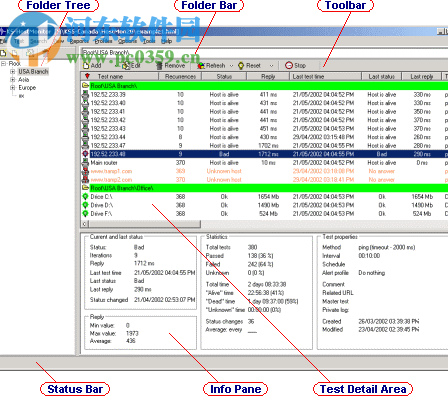Open the dropdown arrow beside Refresh

[231, 66]
